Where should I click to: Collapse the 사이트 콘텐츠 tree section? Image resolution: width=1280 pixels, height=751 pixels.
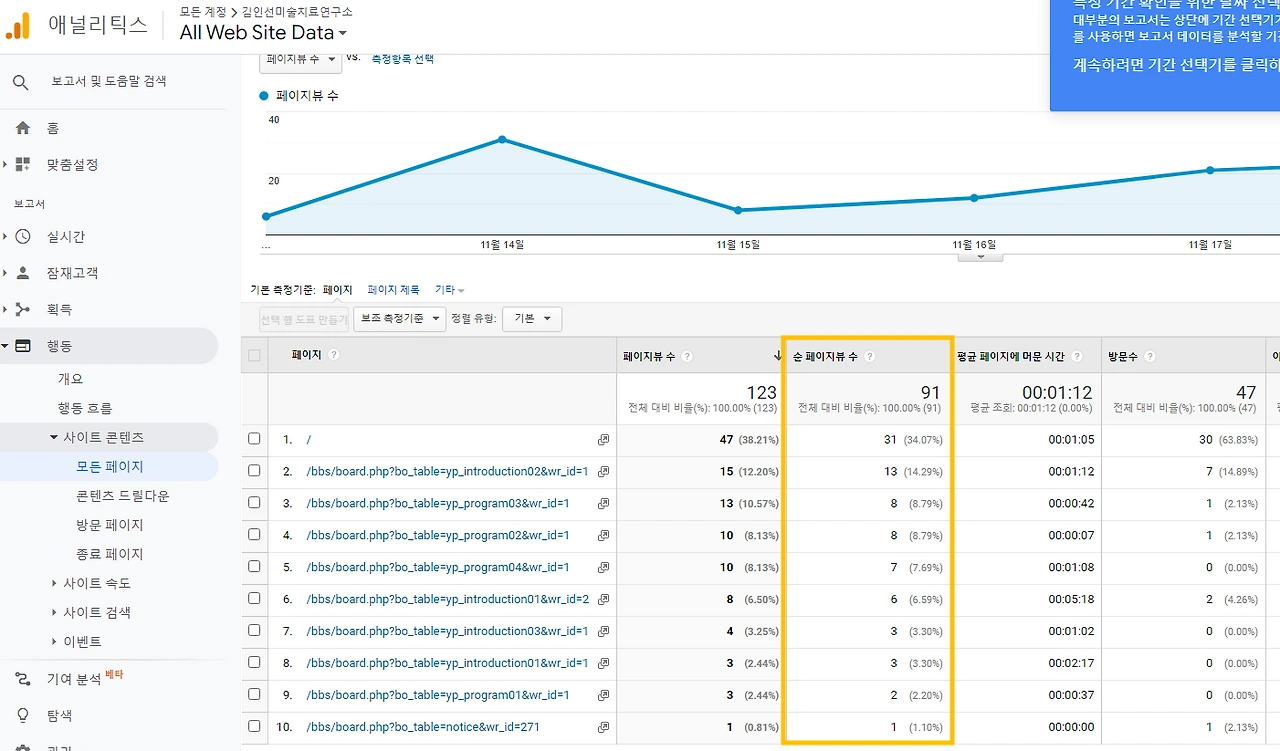(x=54, y=437)
